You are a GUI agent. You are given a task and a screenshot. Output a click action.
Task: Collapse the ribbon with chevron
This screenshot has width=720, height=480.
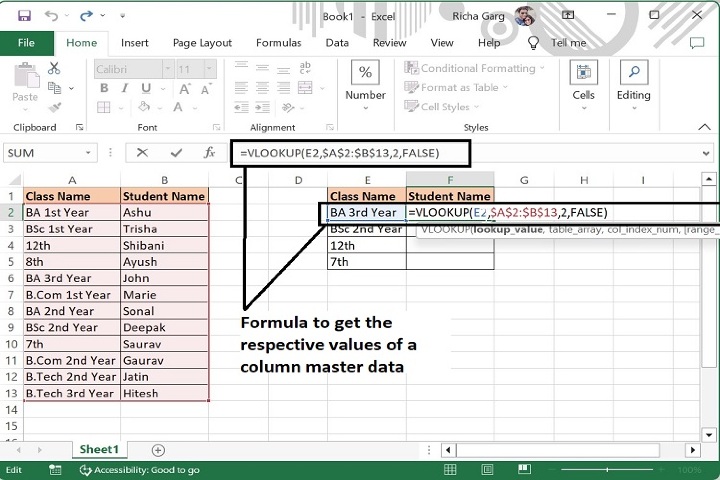[704, 127]
